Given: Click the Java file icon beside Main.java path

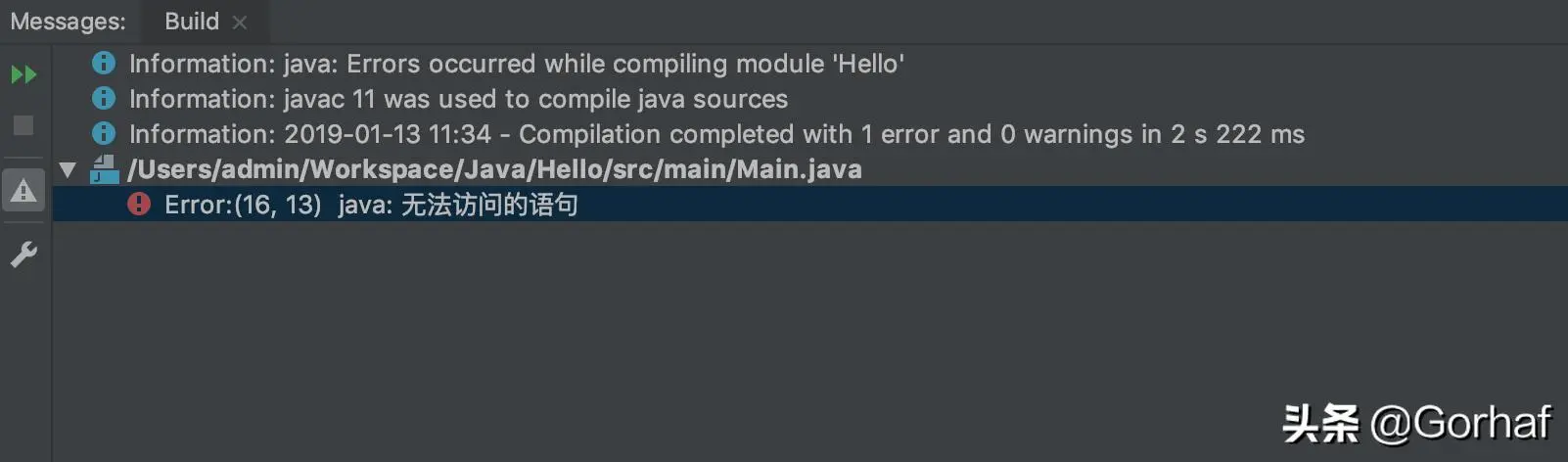Looking at the screenshot, I should pyautogui.click(x=104, y=169).
